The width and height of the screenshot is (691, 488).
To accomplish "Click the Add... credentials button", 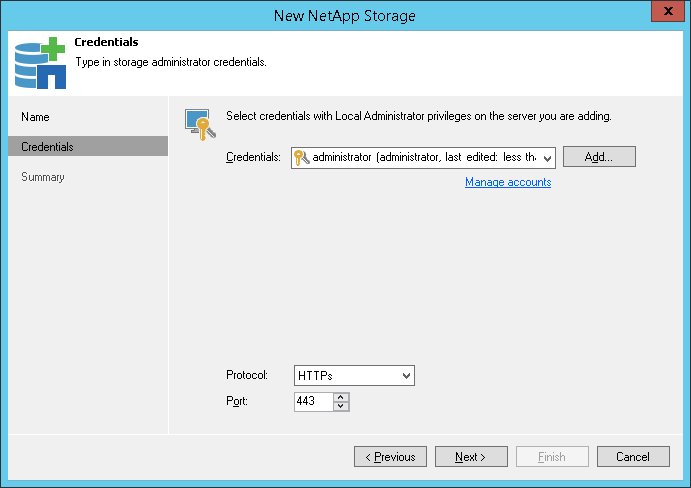I will (x=599, y=157).
